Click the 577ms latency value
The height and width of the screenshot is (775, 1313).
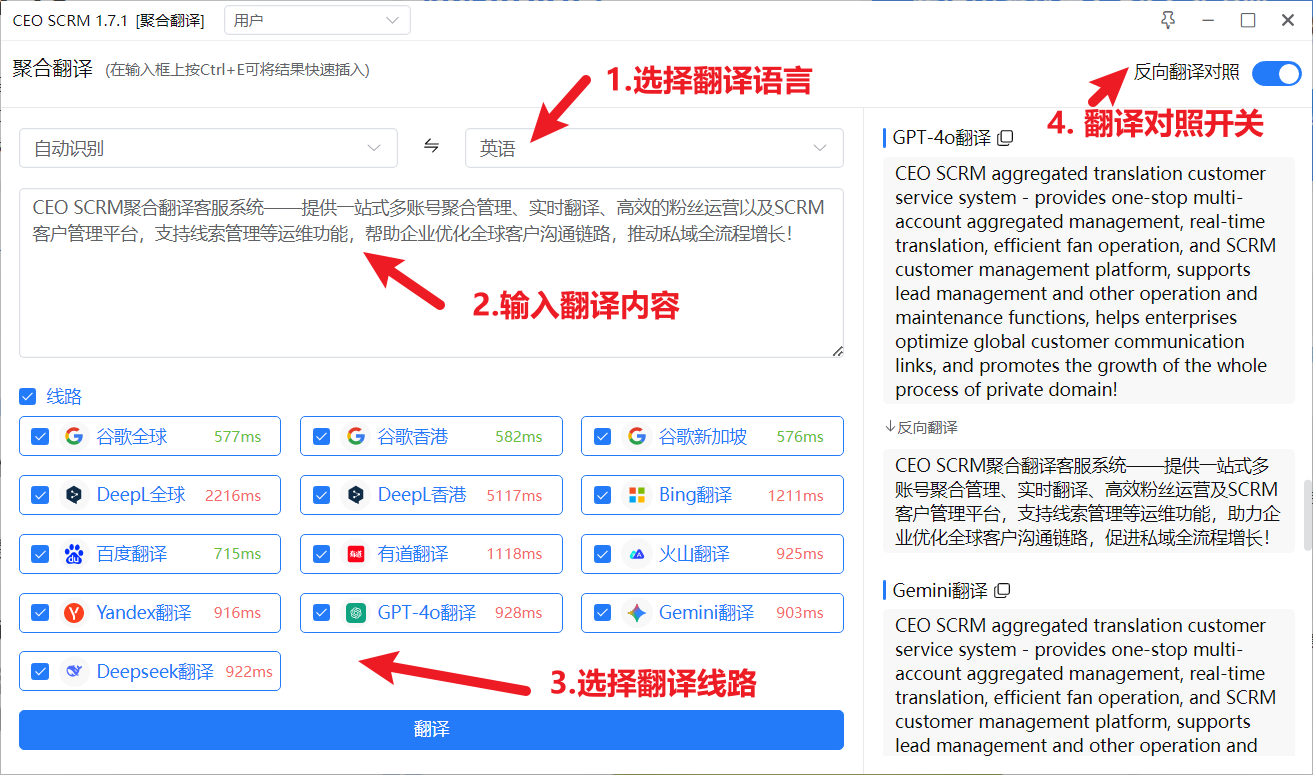tap(237, 437)
